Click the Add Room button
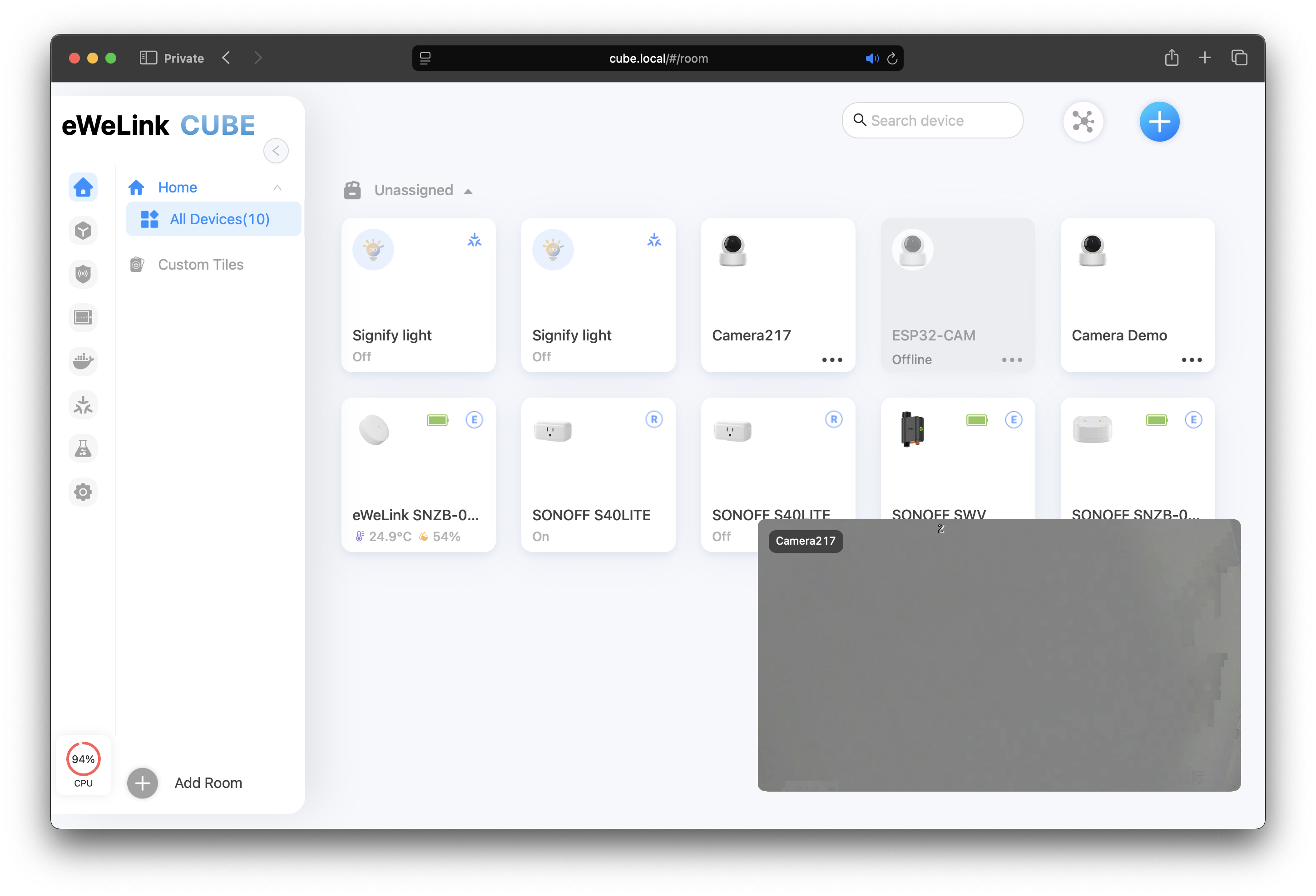Screen dimensions: 1316x896 tap(142, 783)
